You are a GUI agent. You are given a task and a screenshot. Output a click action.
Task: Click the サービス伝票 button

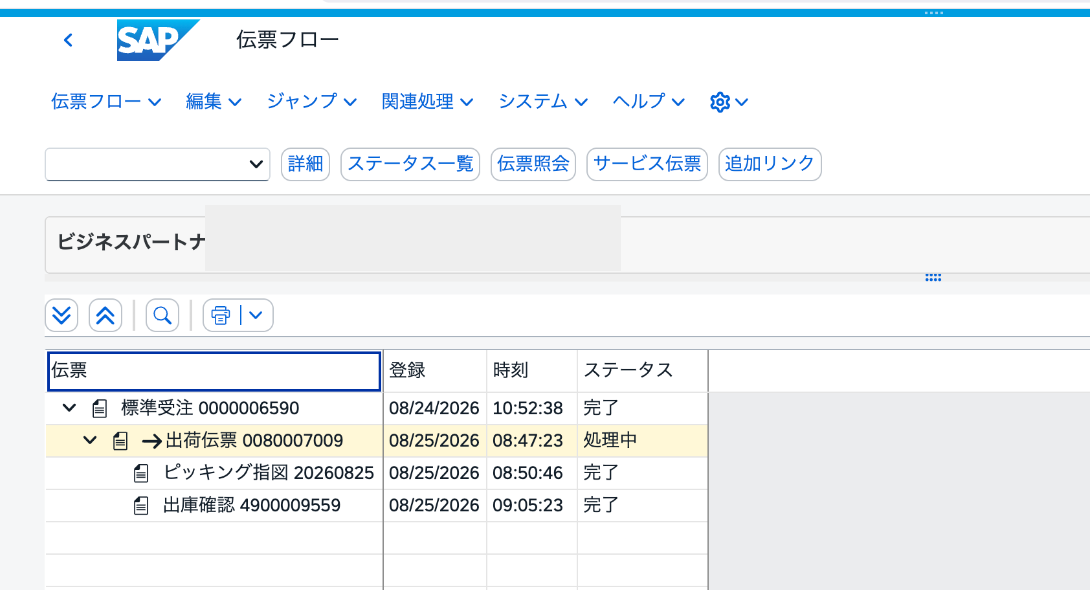click(647, 164)
